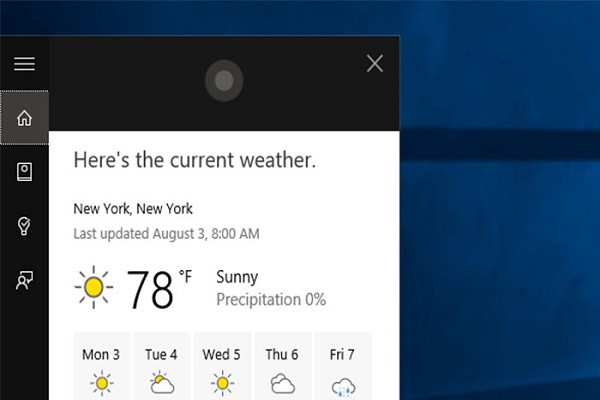Open Reminders via the lightbulb icon

[x=24, y=227]
